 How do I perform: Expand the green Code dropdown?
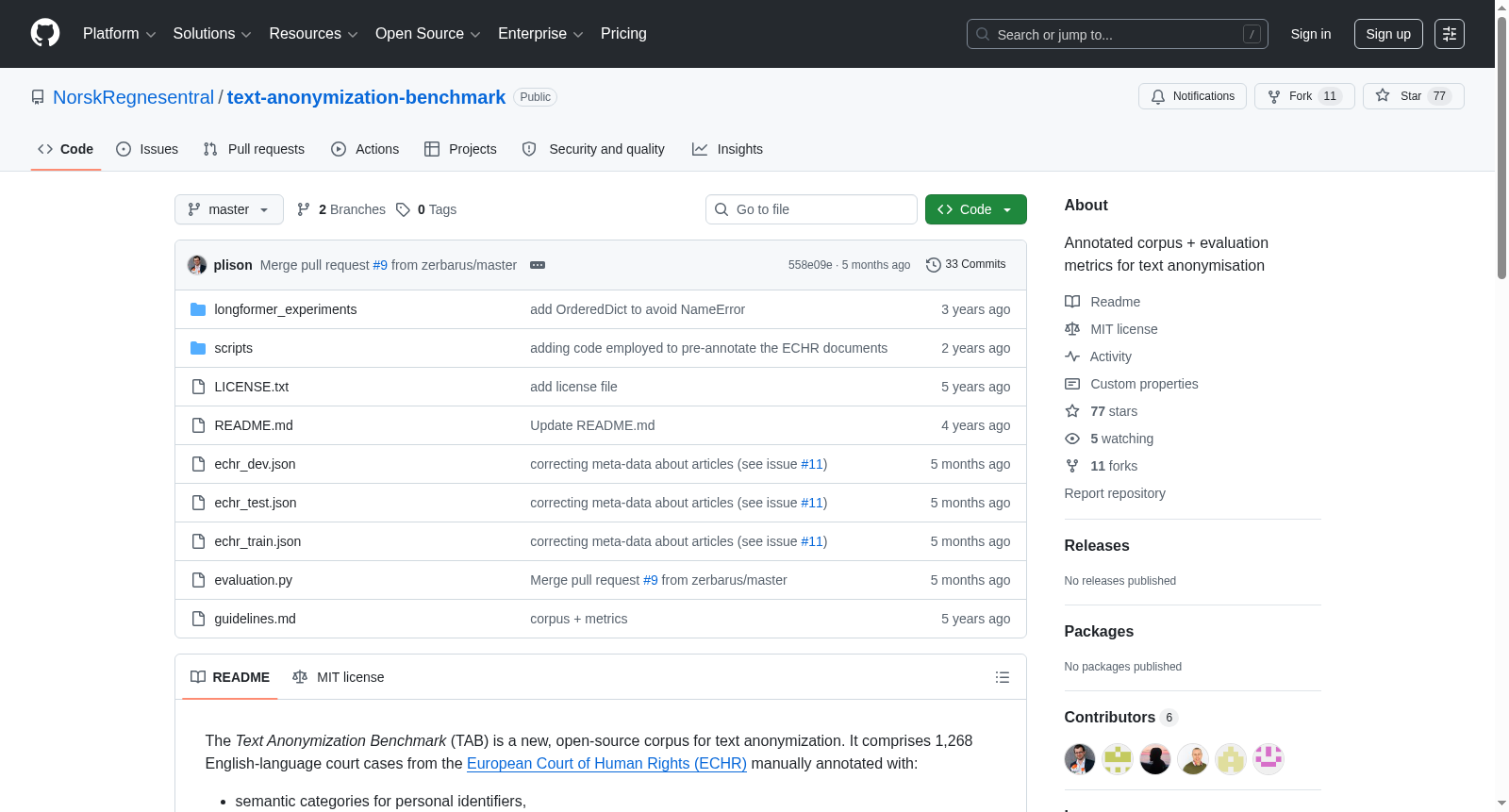click(x=976, y=209)
